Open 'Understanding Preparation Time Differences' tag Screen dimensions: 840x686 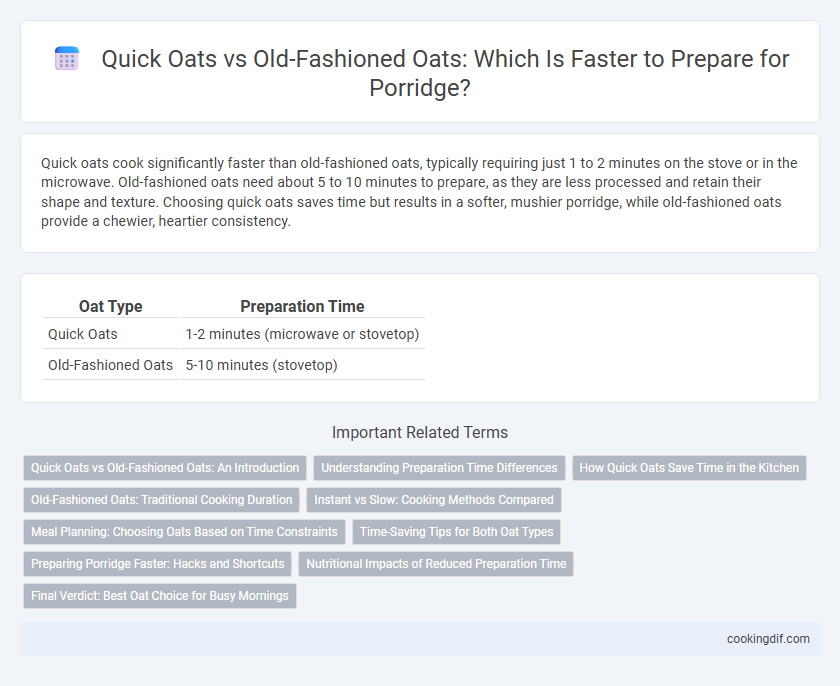pyautogui.click(x=439, y=468)
